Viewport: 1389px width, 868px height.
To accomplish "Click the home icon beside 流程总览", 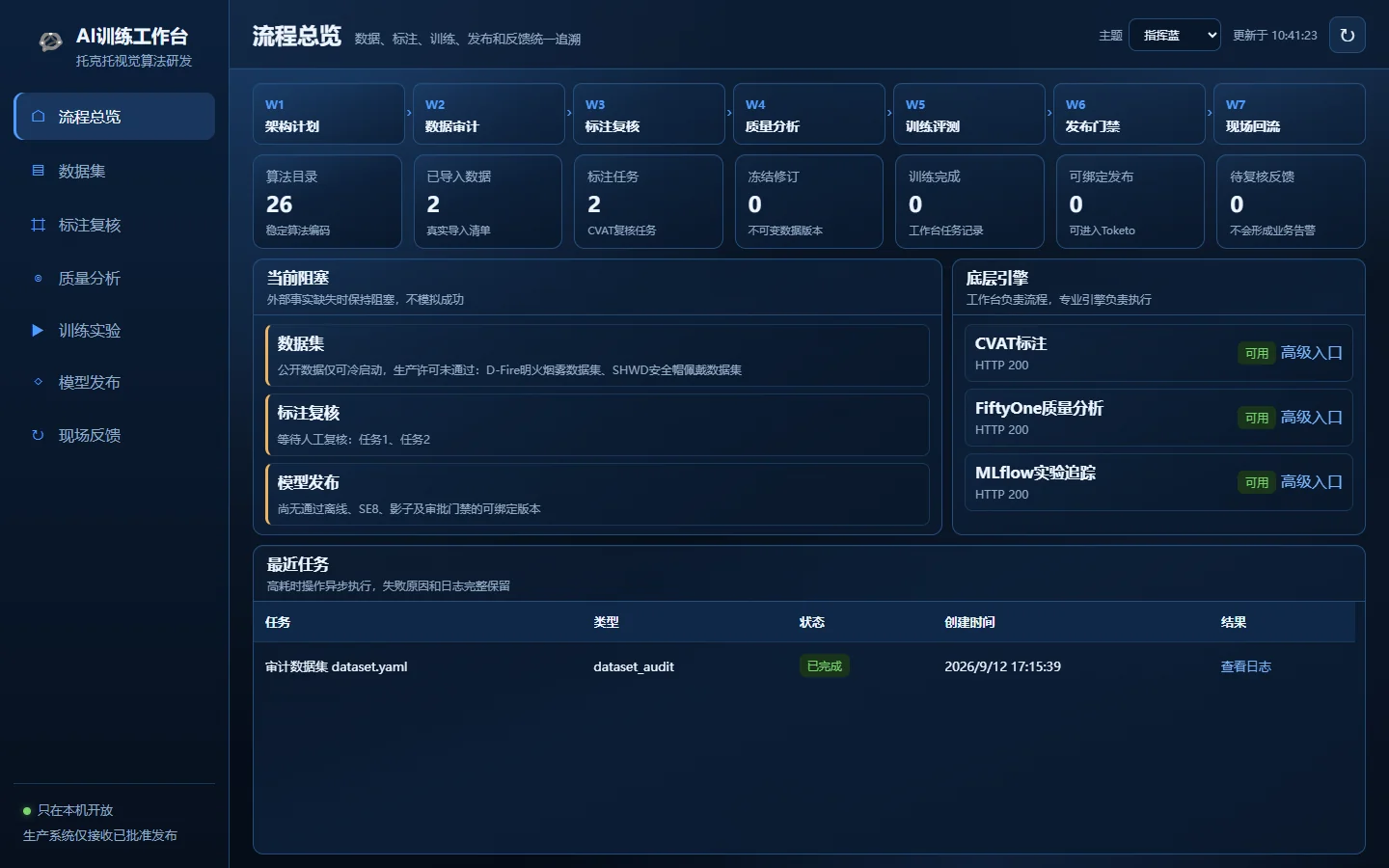I will click(39, 116).
